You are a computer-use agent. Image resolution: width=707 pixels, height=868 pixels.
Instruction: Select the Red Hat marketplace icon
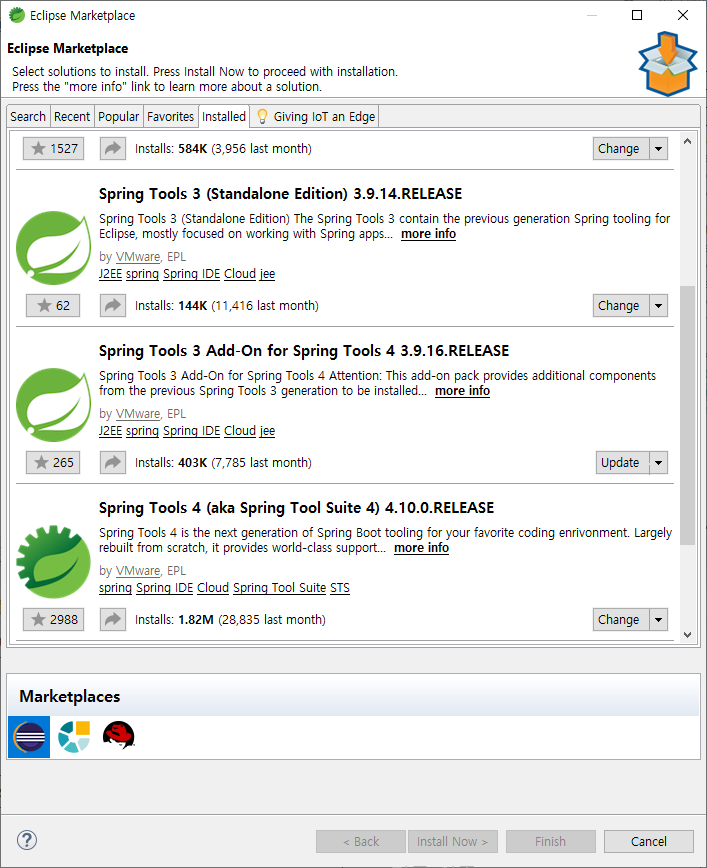[118, 735]
